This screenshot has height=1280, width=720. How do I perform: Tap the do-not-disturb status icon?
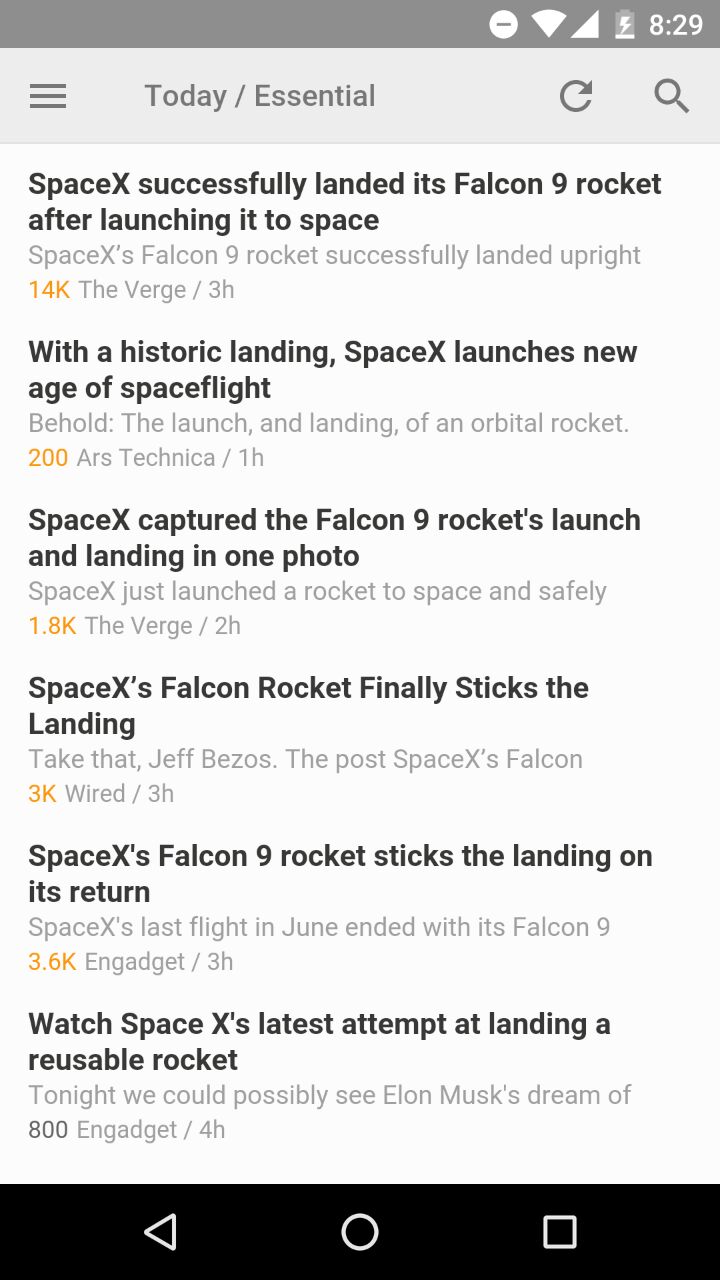pyautogui.click(x=504, y=24)
